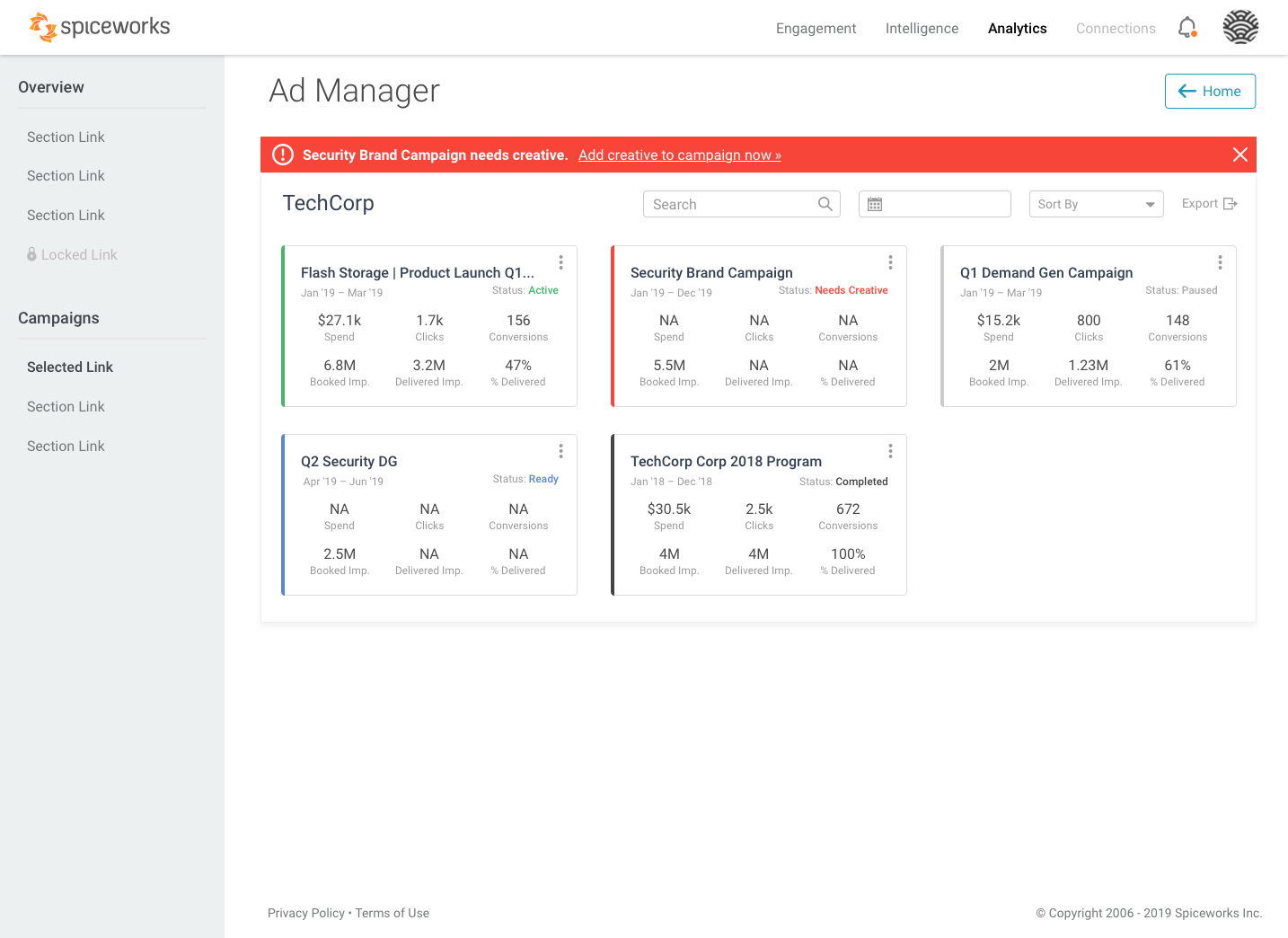The width and height of the screenshot is (1288, 938).
Task: Click the Ready status label
Action: (x=543, y=479)
